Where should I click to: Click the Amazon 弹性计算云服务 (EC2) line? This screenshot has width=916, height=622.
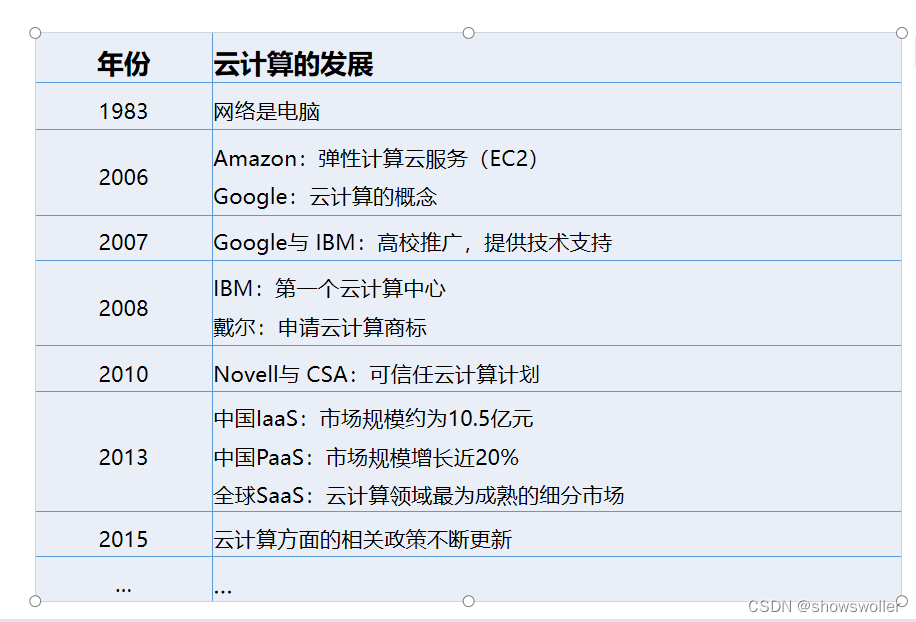(x=376, y=159)
